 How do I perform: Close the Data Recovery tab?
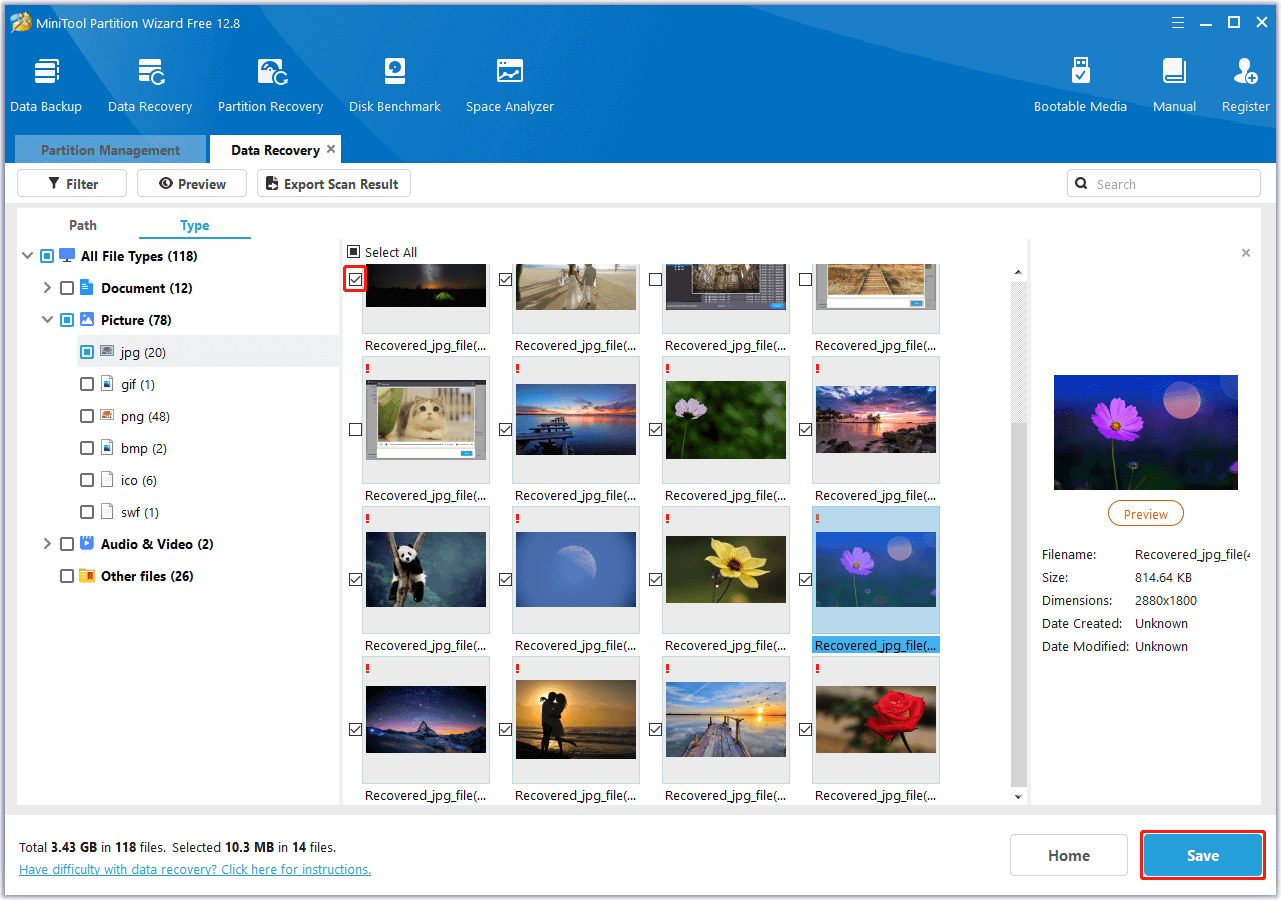click(x=331, y=149)
